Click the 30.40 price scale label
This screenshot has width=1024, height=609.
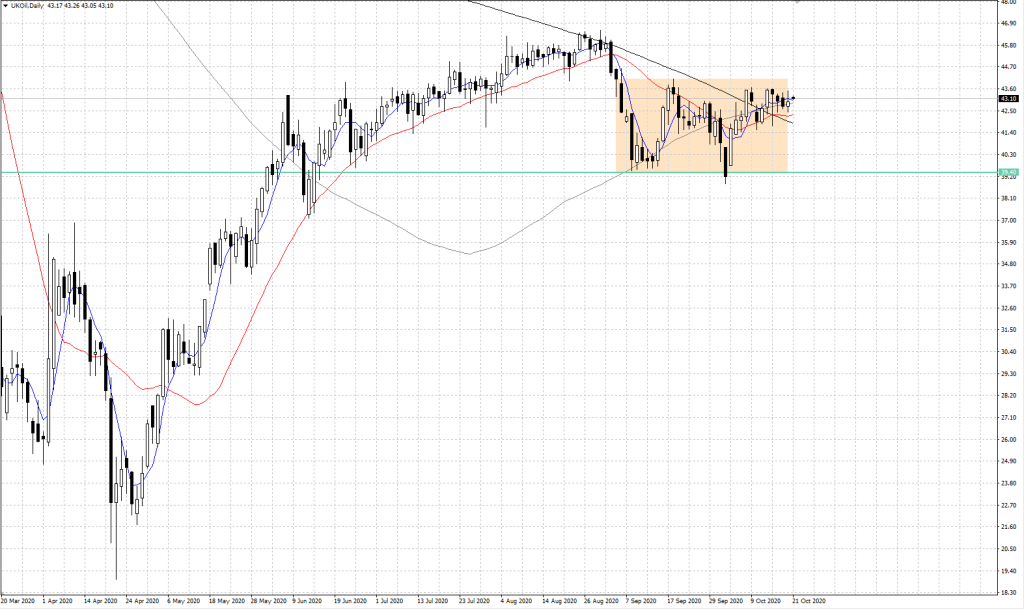(x=1009, y=352)
